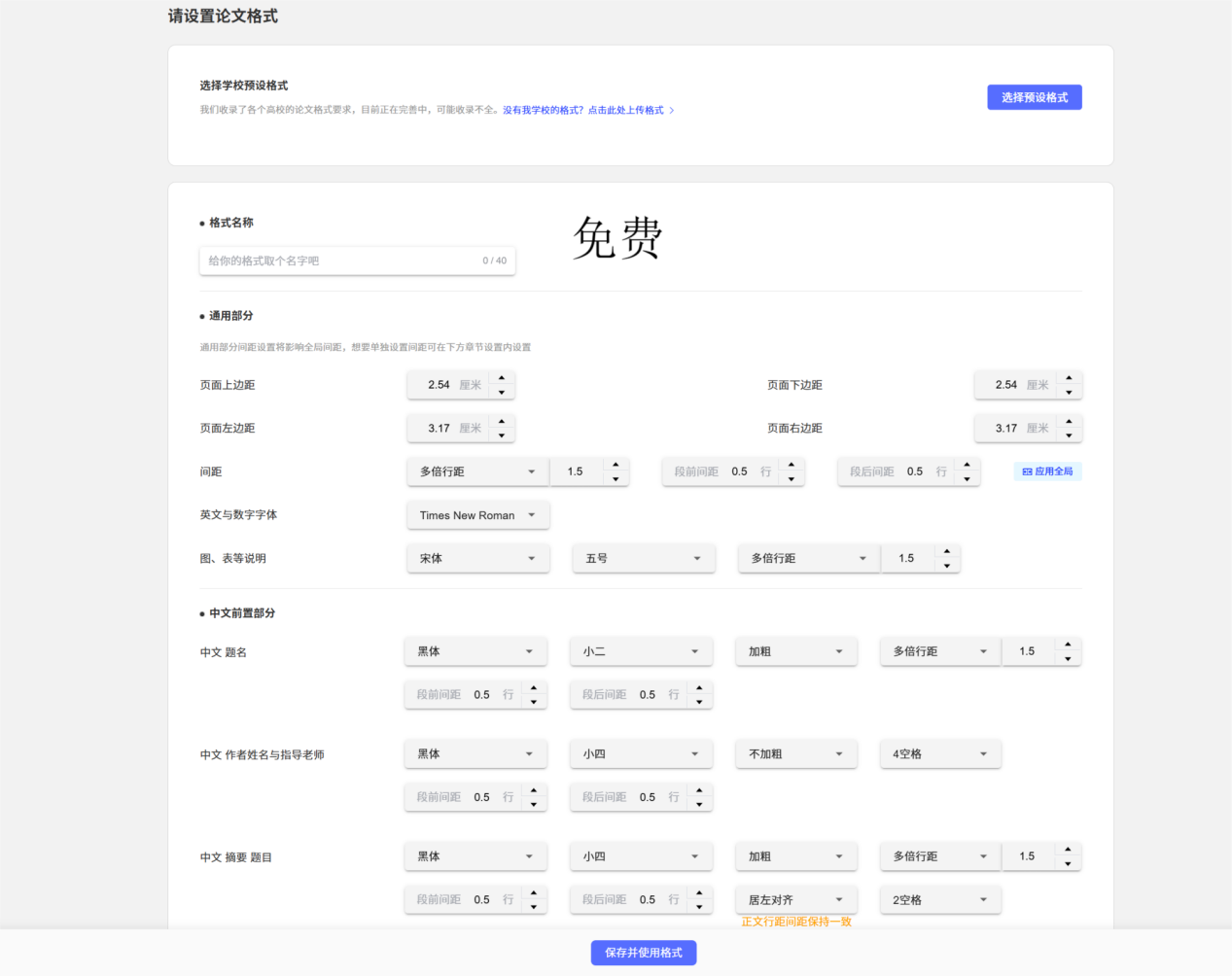Click arrow icon beside the upload format link
The width and height of the screenshot is (1232, 976).
(x=672, y=111)
